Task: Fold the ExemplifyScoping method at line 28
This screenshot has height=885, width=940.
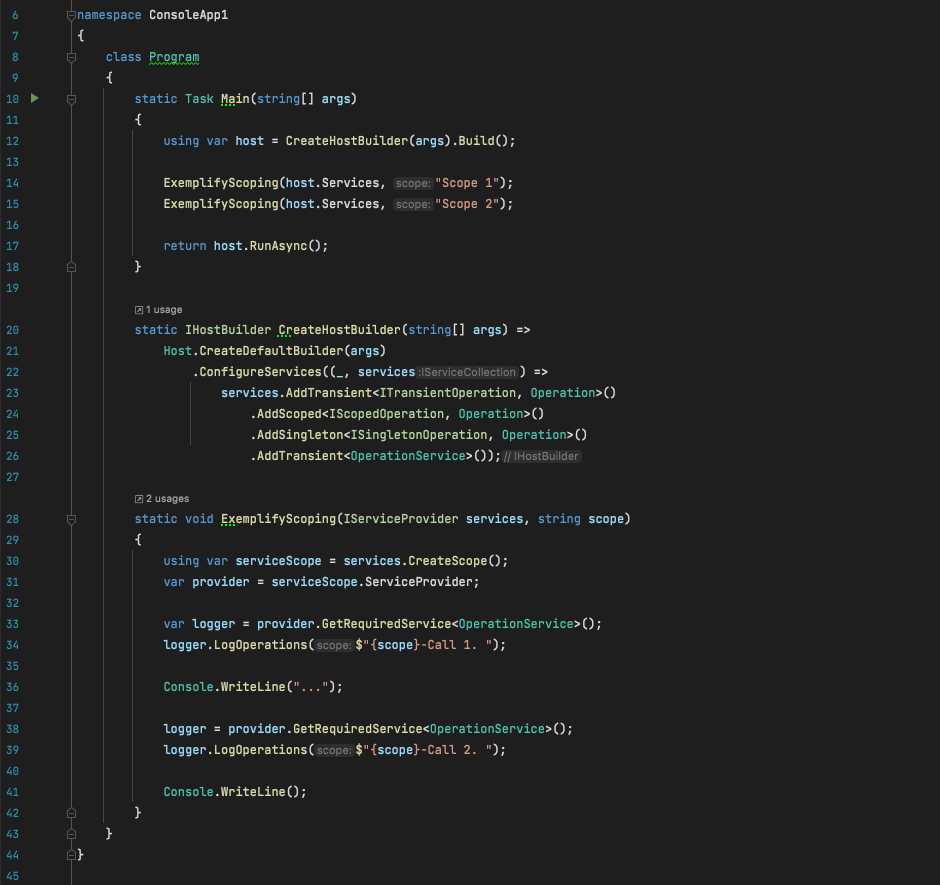Action: pyautogui.click(x=71, y=519)
